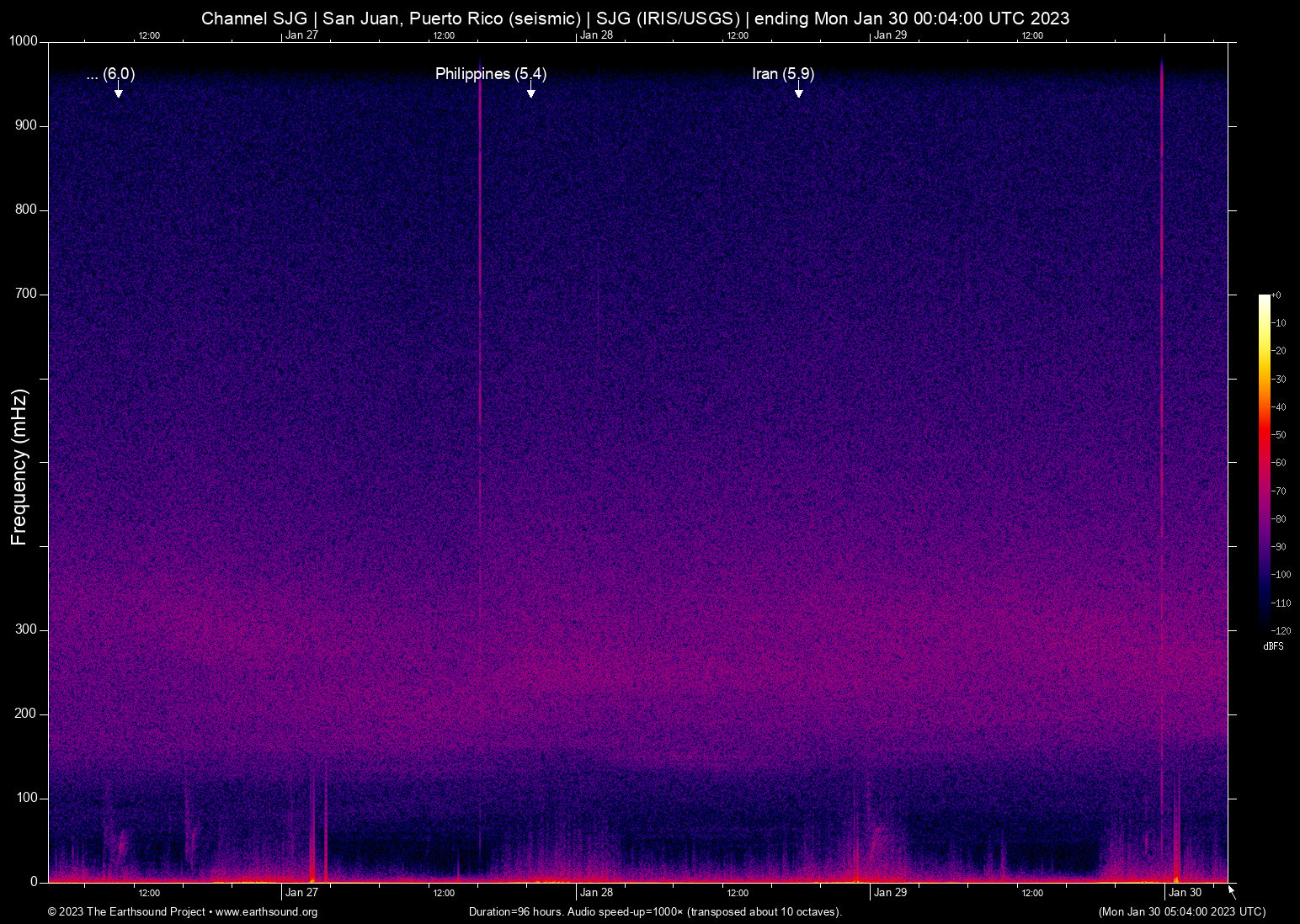Click the Jan 28 label on the top axis
This screenshot has height=924, width=1300.
click(596, 35)
